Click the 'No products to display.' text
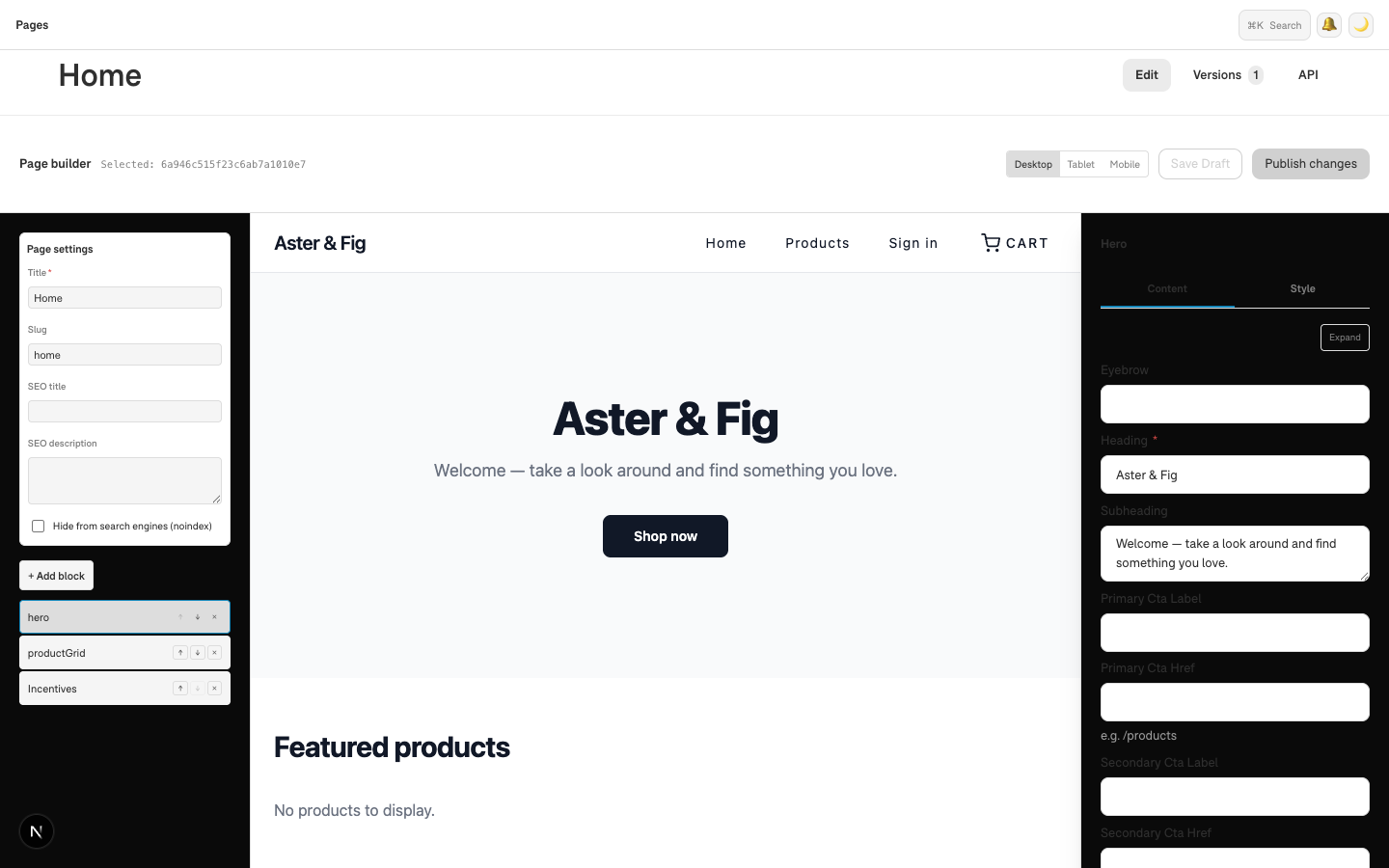 click(x=354, y=811)
